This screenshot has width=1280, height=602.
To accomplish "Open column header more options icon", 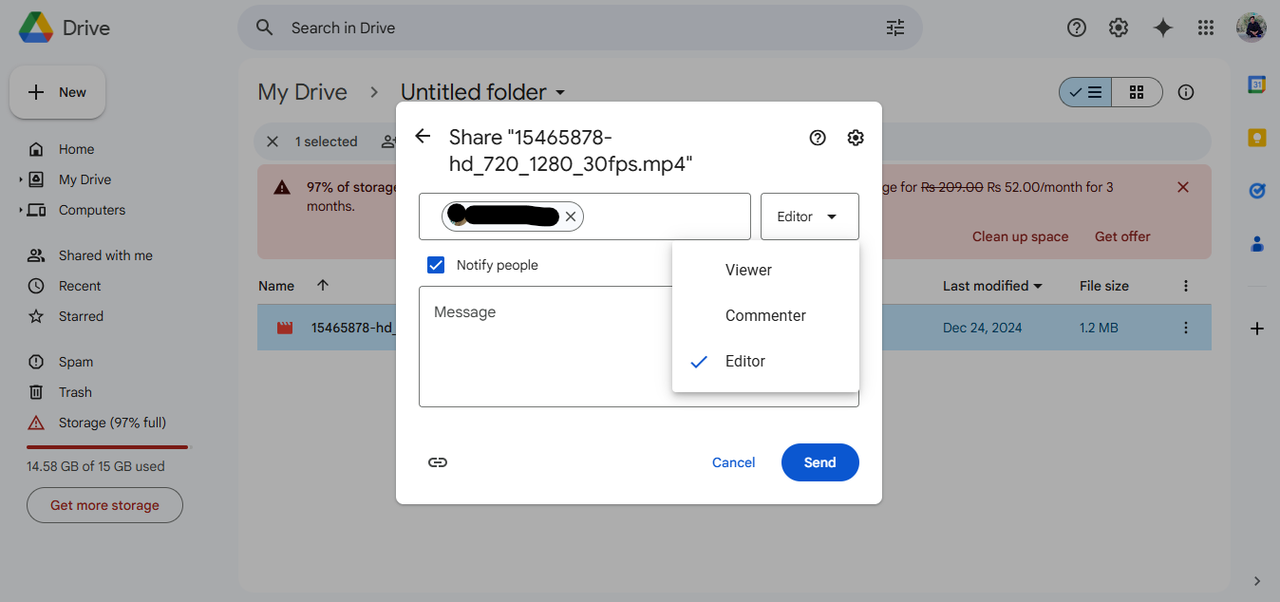I will [1186, 286].
